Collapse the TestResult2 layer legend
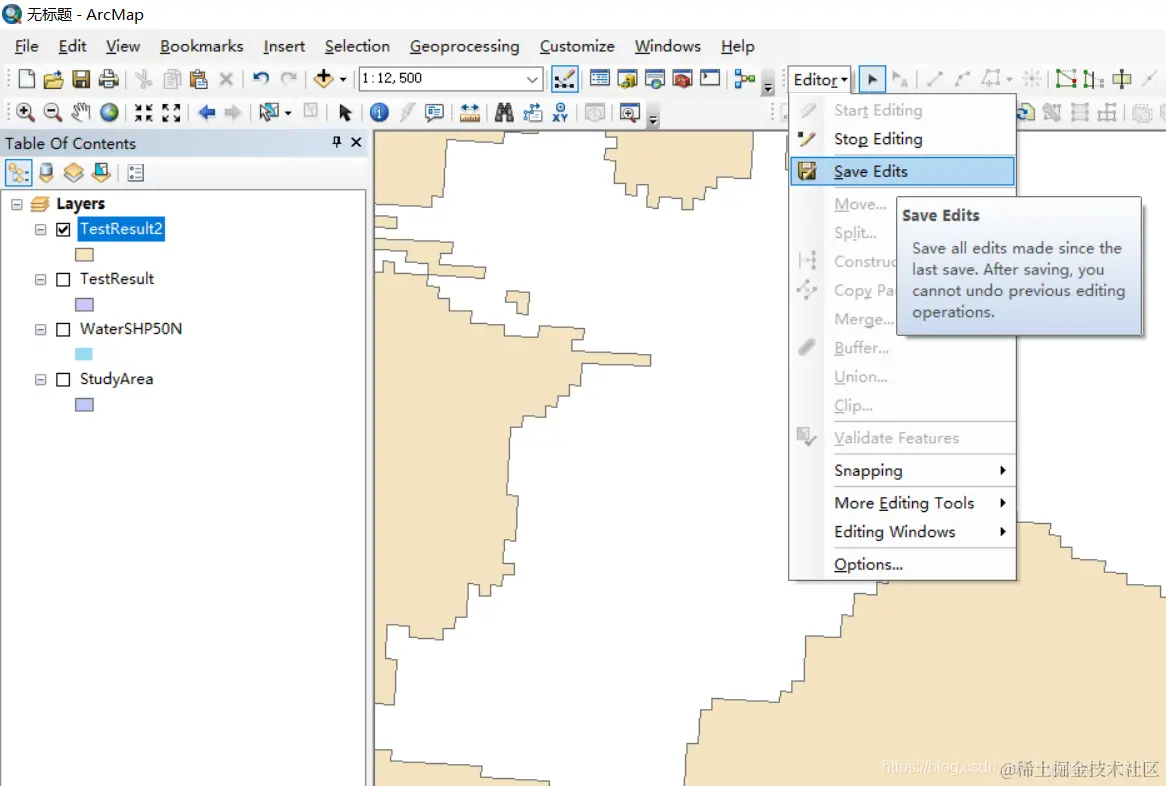The width and height of the screenshot is (1166, 786). [x=40, y=229]
